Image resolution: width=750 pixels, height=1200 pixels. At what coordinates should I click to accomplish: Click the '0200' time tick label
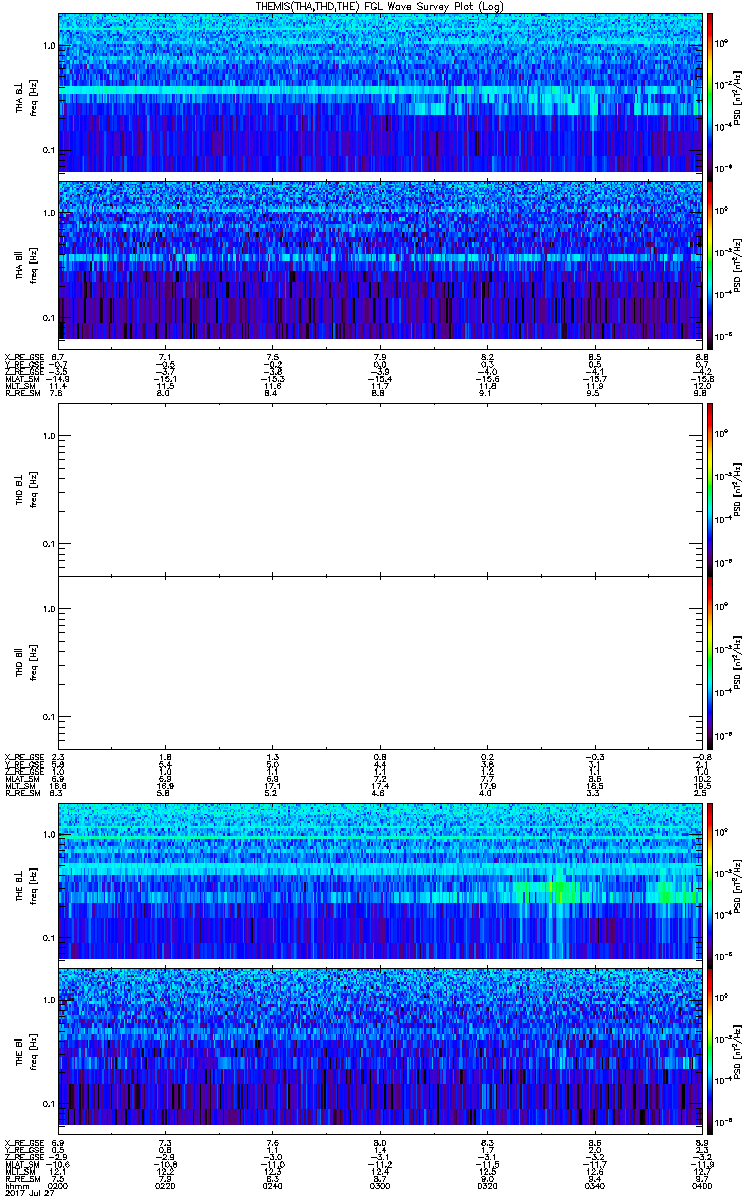pos(59,1185)
